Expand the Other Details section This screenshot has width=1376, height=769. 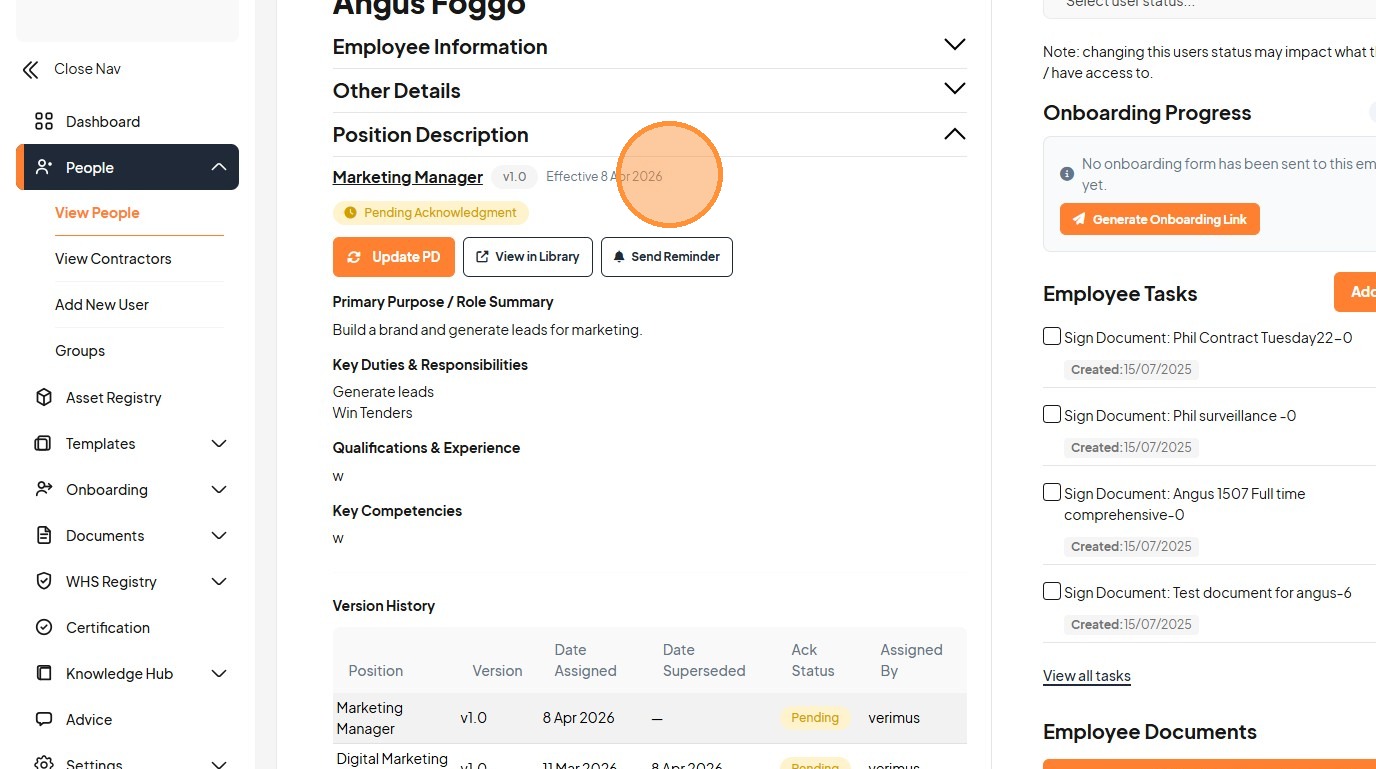[954, 90]
